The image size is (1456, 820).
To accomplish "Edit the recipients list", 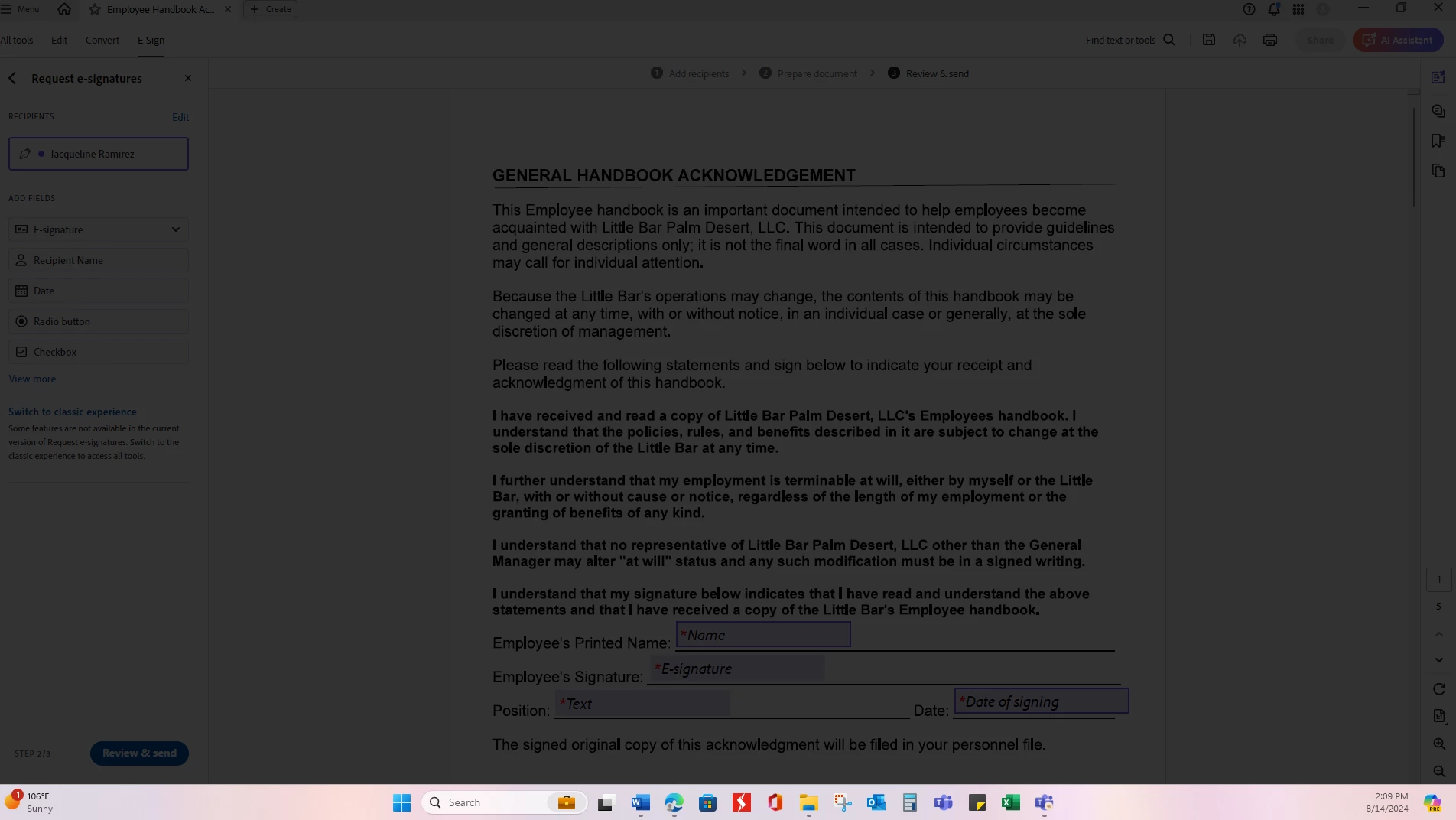I will click(x=180, y=117).
